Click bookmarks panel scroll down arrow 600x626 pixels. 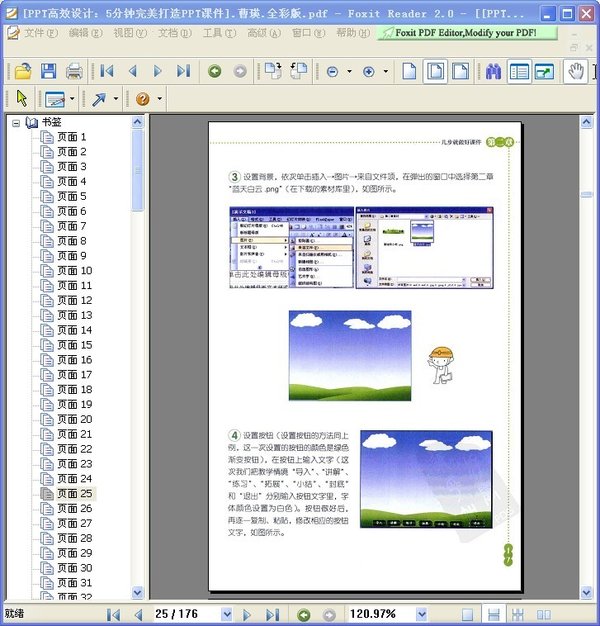[137, 592]
